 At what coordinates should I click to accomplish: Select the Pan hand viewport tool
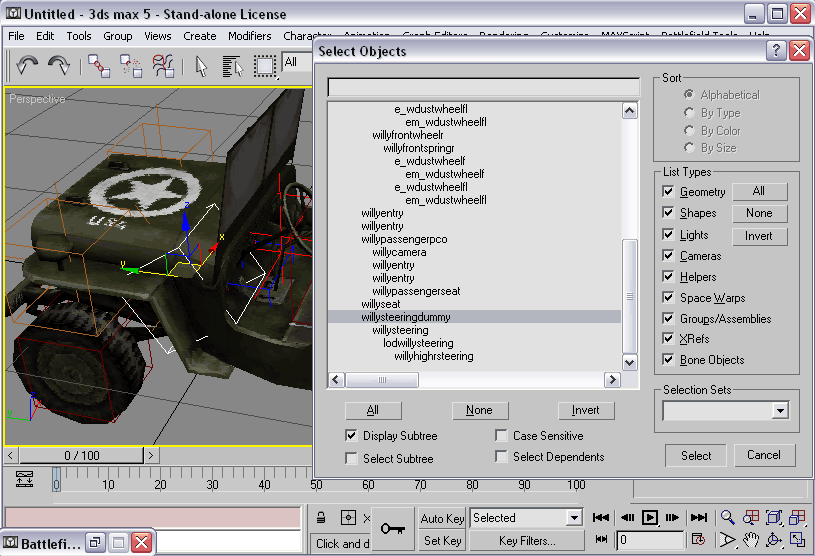click(751, 540)
